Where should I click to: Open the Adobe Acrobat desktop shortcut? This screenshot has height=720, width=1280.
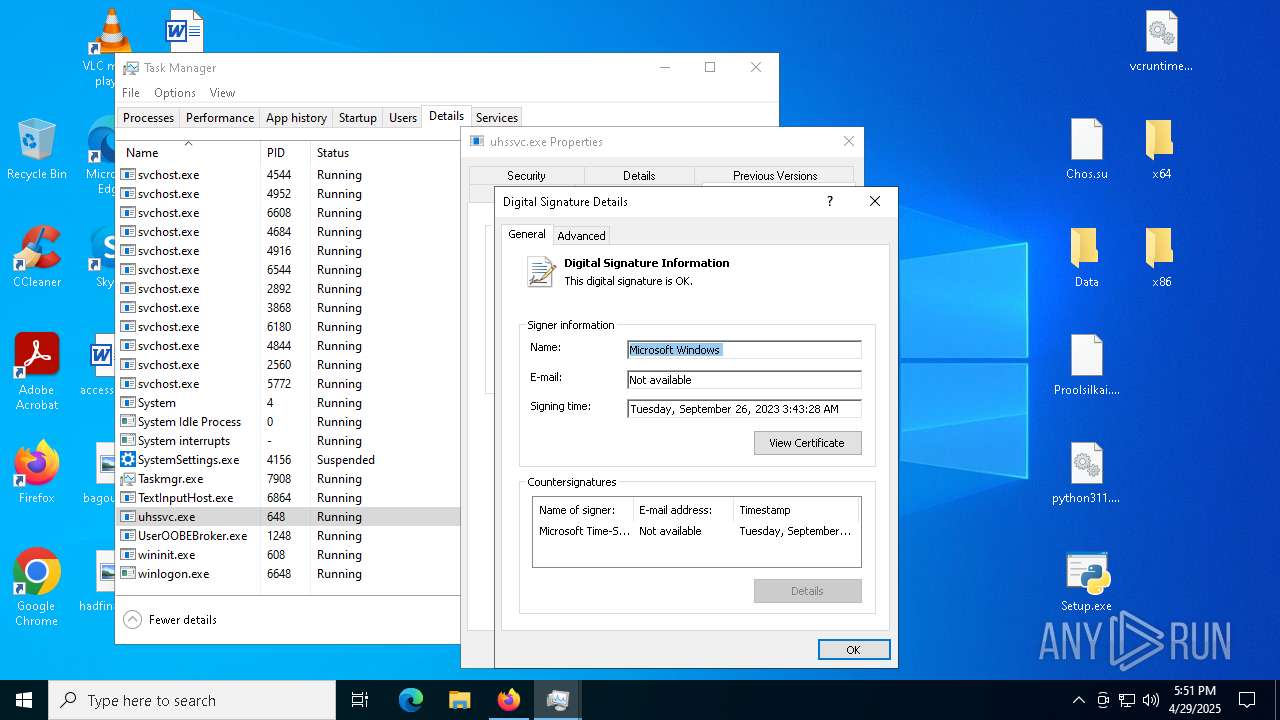tap(36, 371)
